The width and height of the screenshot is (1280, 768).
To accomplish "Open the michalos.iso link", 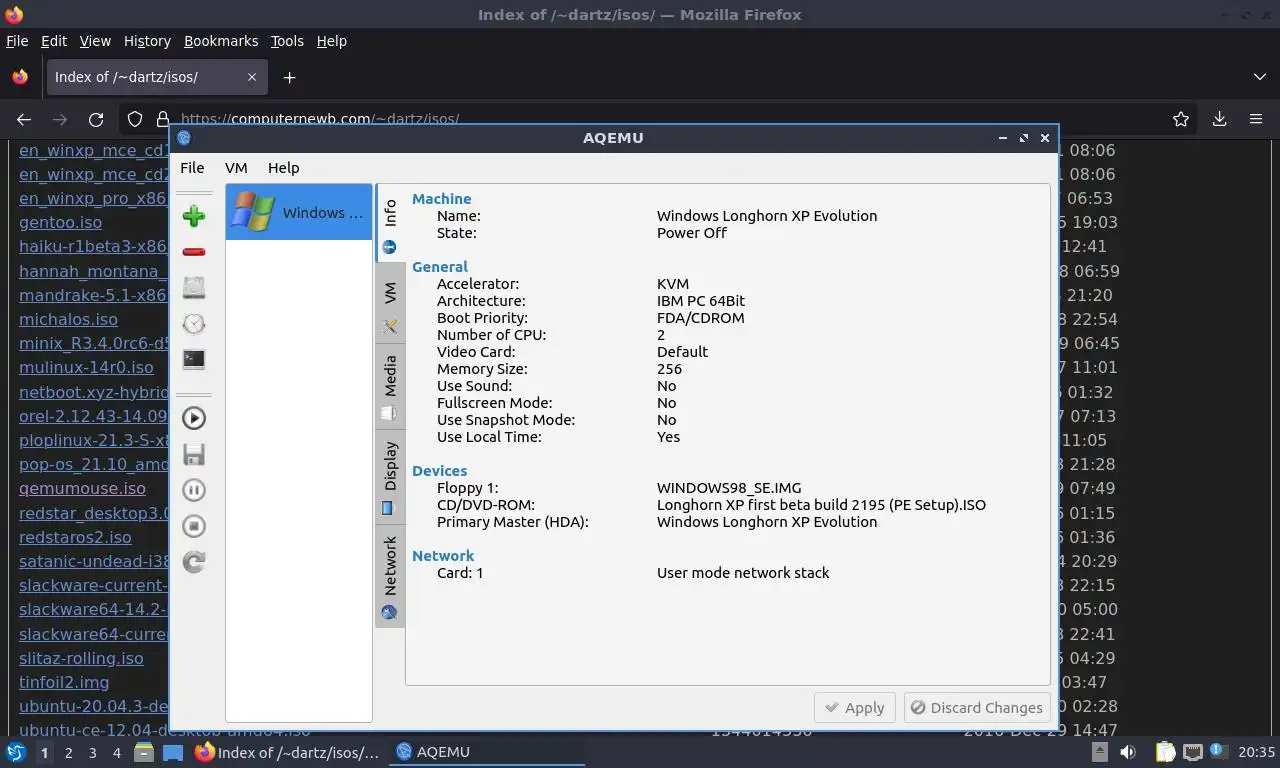I will click(x=68, y=319).
